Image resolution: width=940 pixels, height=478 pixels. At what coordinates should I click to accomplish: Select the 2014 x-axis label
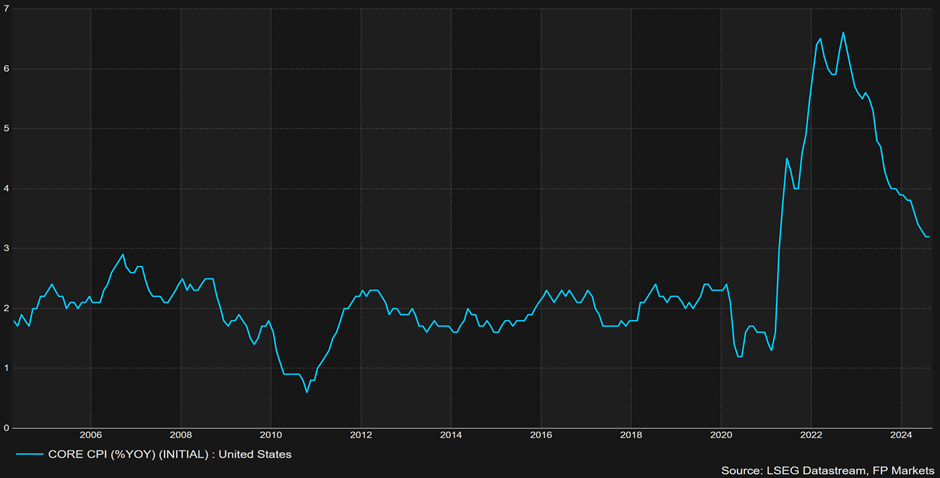pyautogui.click(x=450, y=435)
